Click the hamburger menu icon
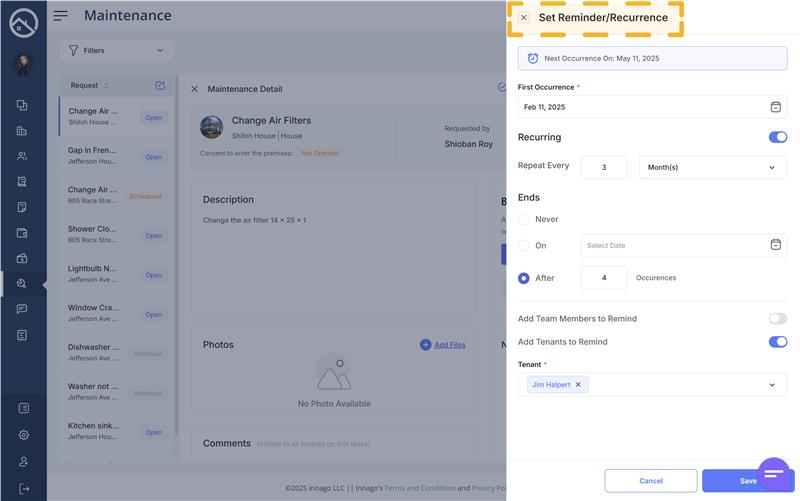 click(61, 16)
